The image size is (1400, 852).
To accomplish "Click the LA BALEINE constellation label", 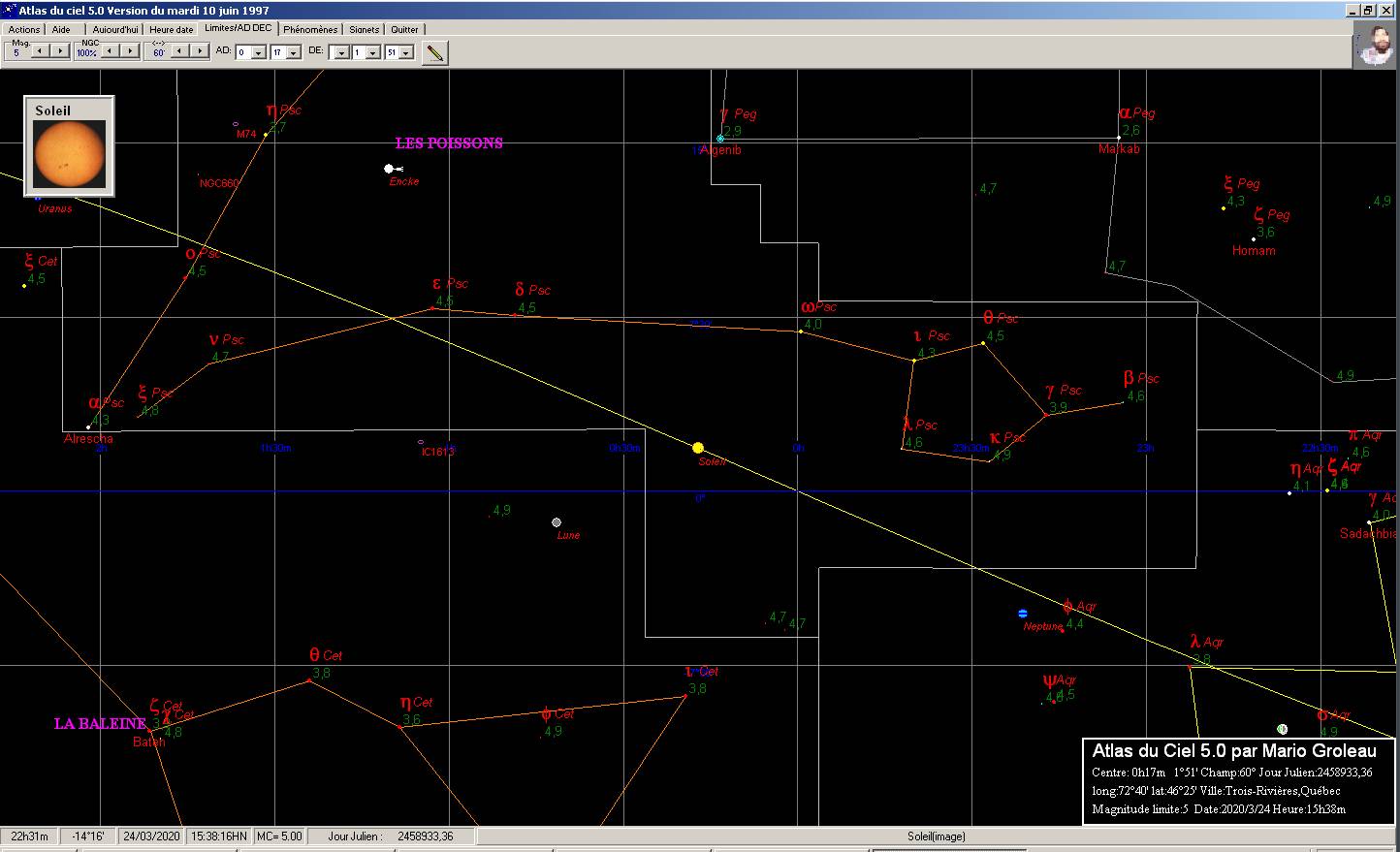I will [100, 724].
